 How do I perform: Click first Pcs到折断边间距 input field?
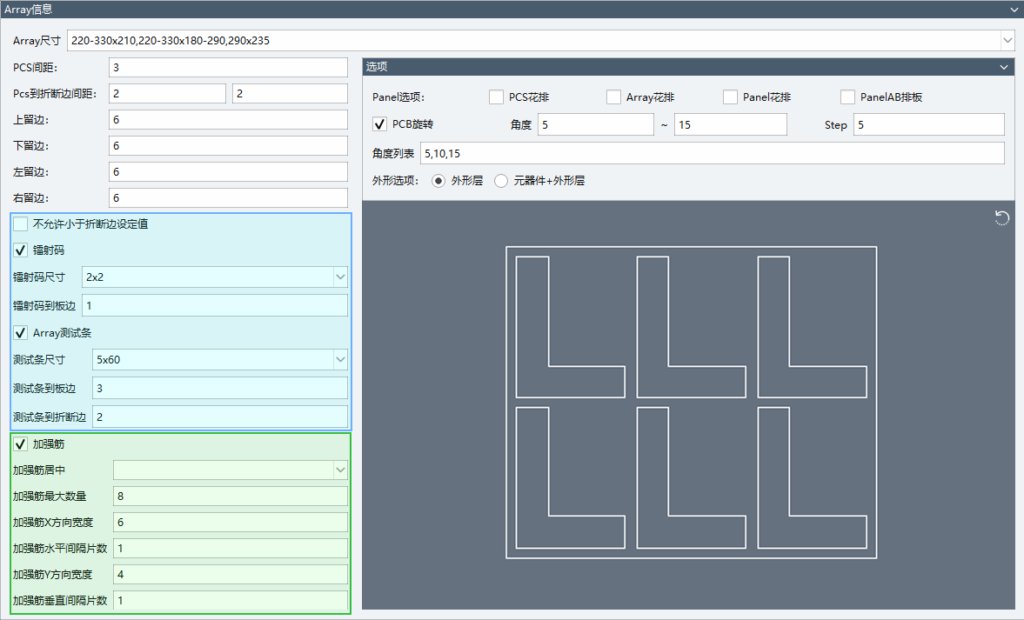(167, 93)
